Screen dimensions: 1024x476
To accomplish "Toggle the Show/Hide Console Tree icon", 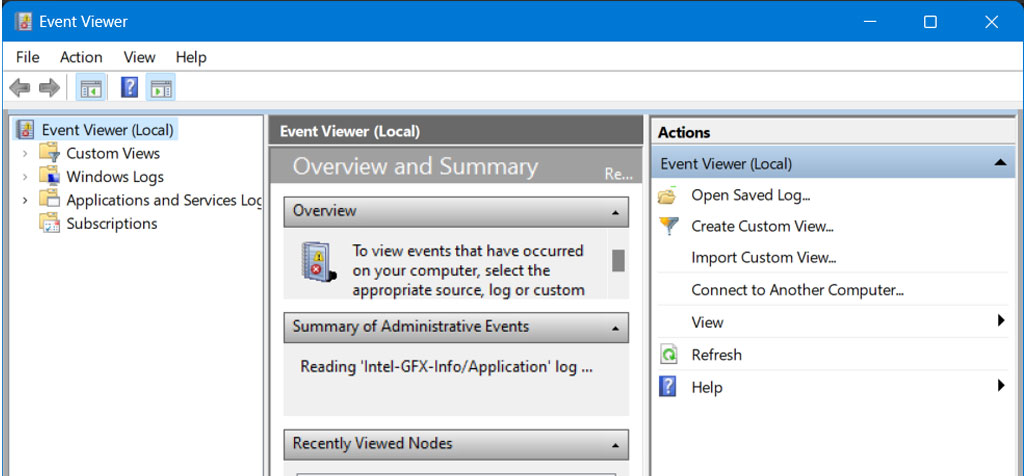I will click(91, 87).
